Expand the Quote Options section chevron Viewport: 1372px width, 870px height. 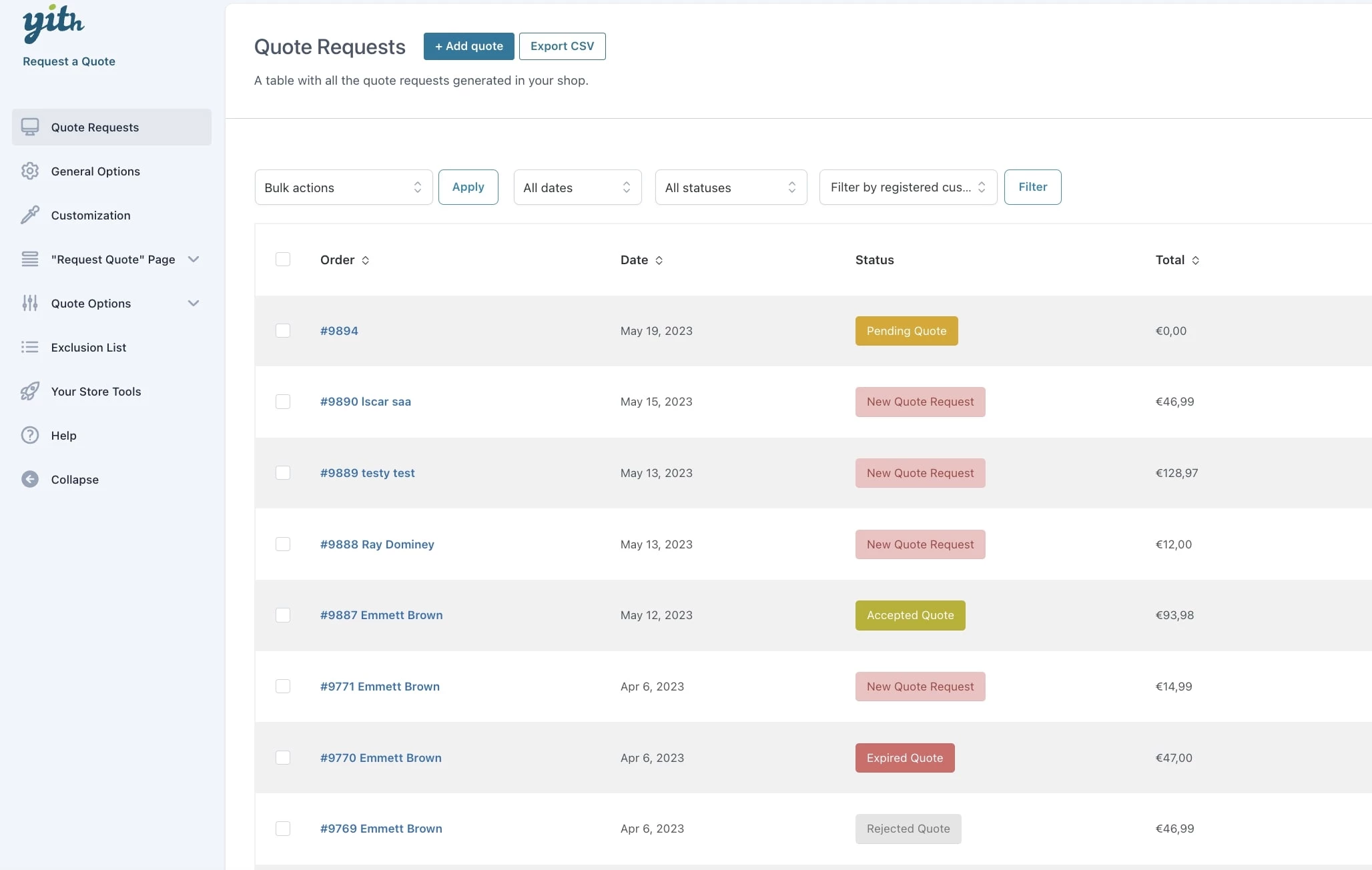194,303
